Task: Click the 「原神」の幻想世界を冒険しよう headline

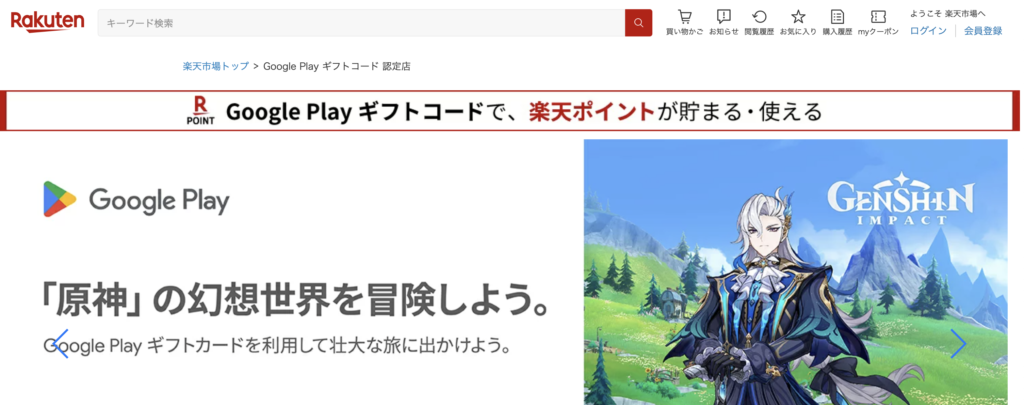Action: click(295, 297)
